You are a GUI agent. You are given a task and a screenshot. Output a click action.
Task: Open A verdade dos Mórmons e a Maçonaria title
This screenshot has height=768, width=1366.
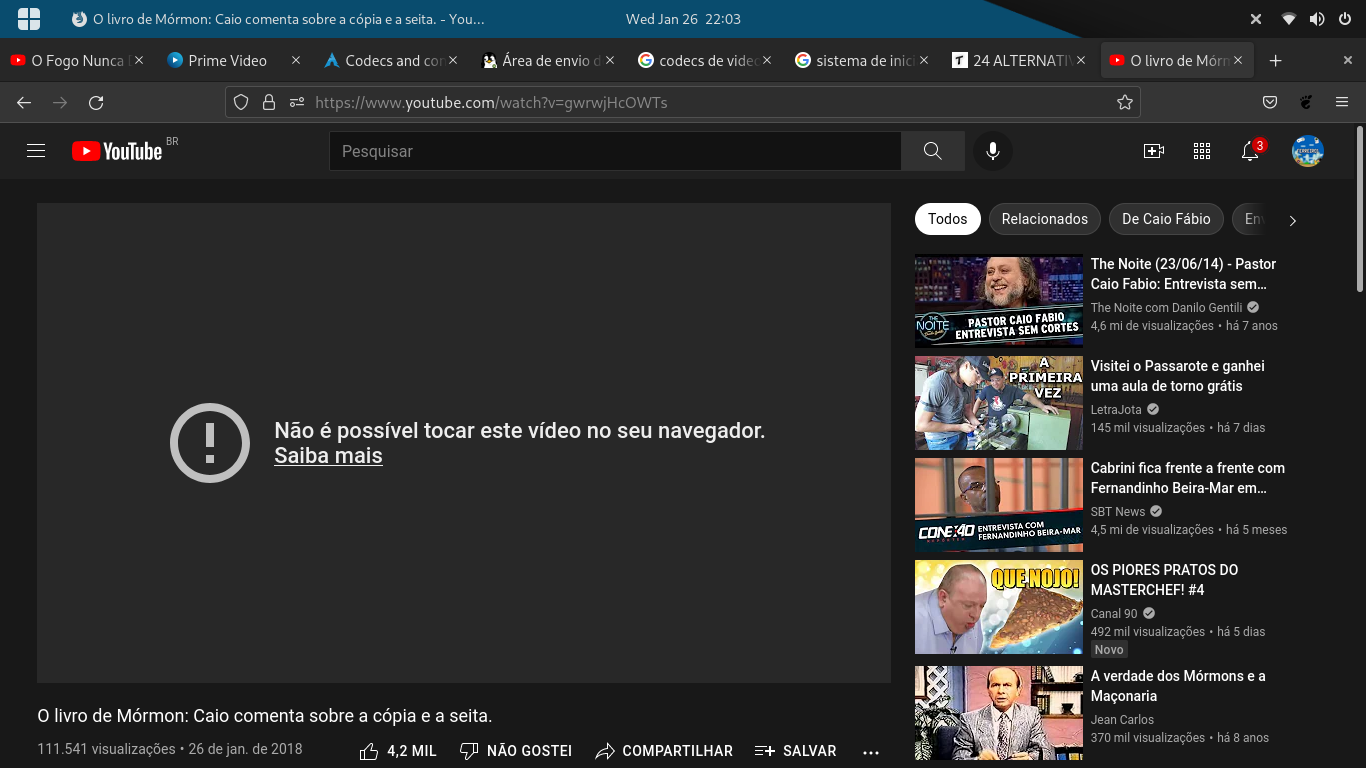click(x=1178, y=686)
